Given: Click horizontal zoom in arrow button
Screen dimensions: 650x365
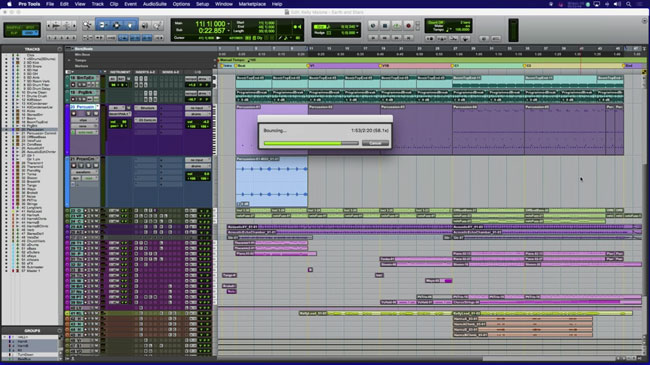Looking at the screenshot, I should tap(74, 26).
